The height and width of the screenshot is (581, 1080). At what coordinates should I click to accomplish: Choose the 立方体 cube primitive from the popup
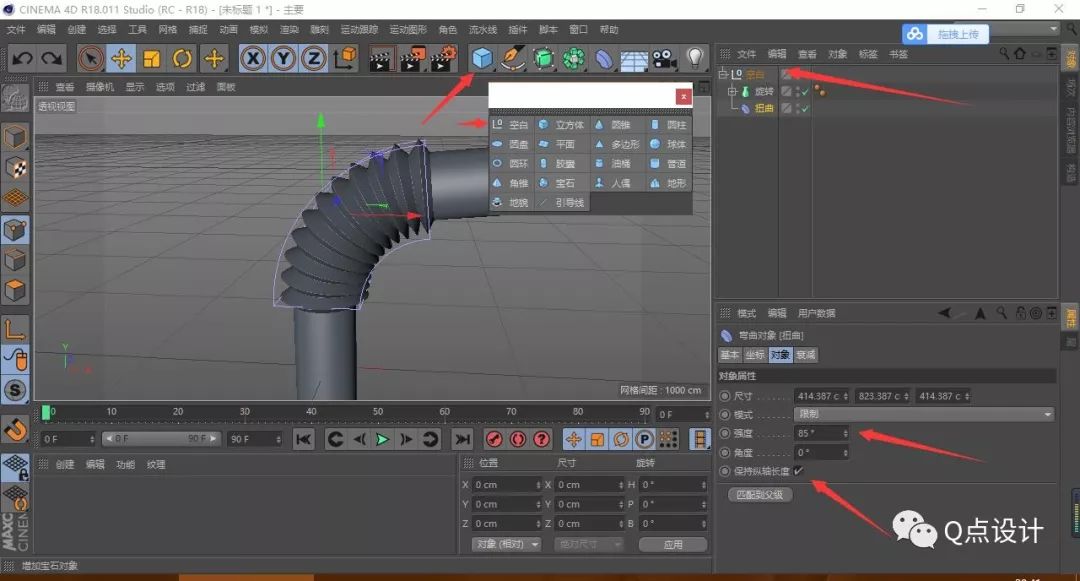click(x=572, y=125)
